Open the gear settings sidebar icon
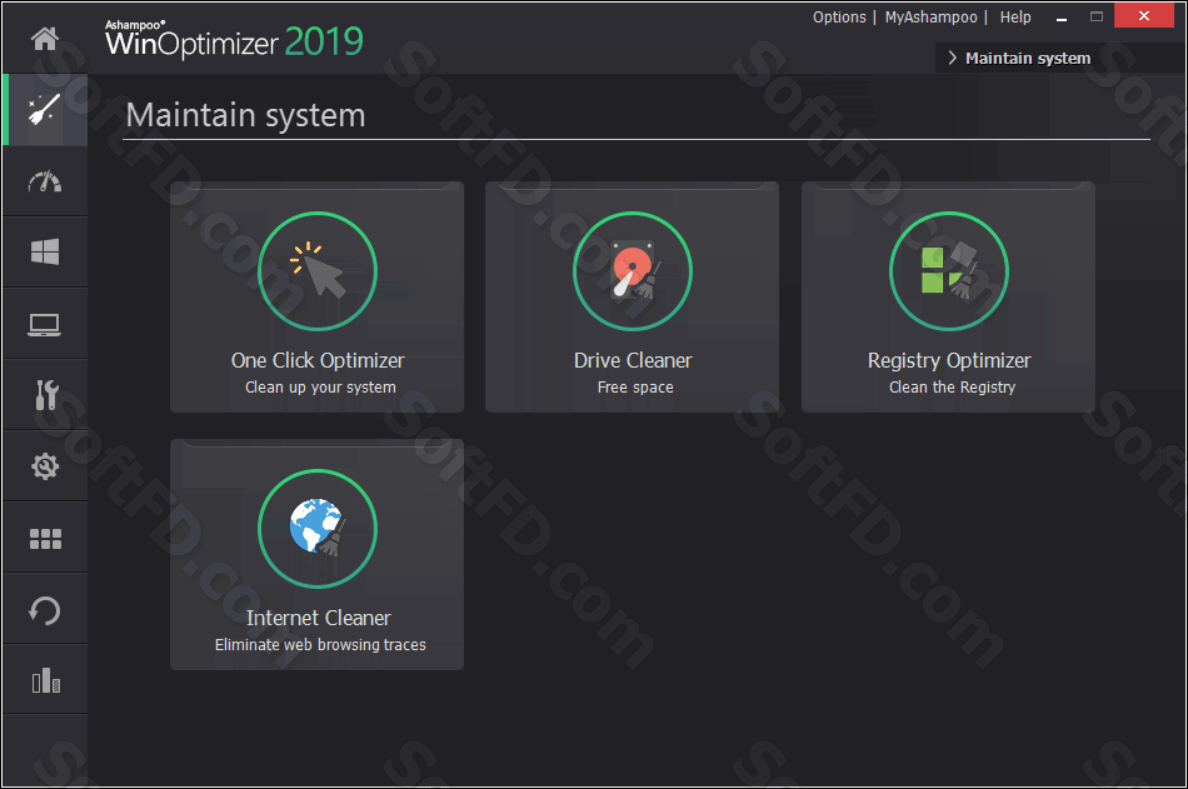 (x=45, y=466)
